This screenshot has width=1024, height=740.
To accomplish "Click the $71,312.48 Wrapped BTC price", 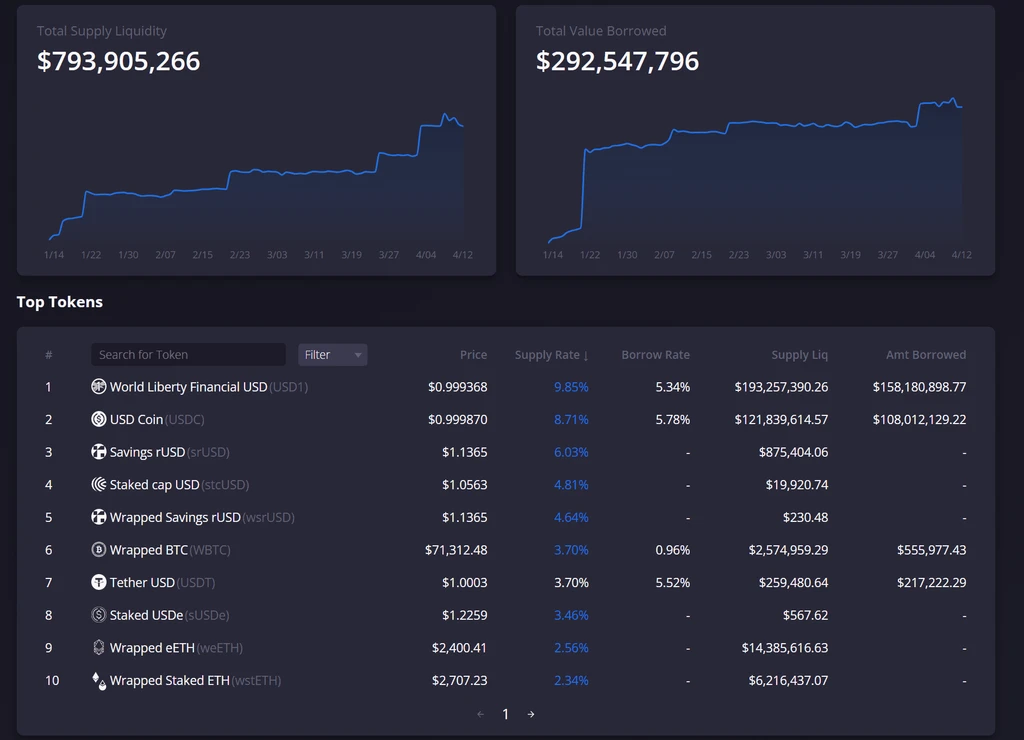I will (456, 550).
